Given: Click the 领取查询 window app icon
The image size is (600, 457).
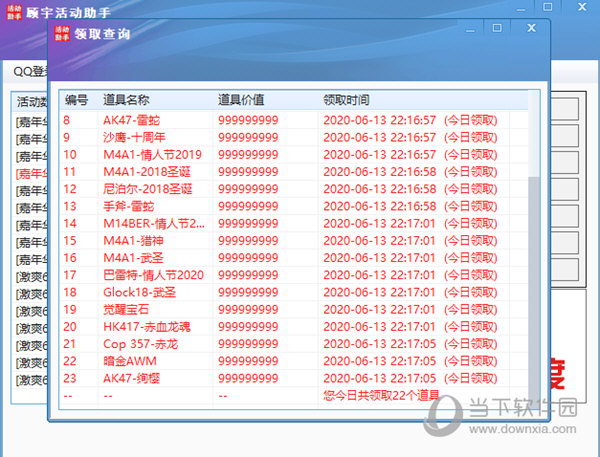Looking at the screenshot, I should (62, 33).
